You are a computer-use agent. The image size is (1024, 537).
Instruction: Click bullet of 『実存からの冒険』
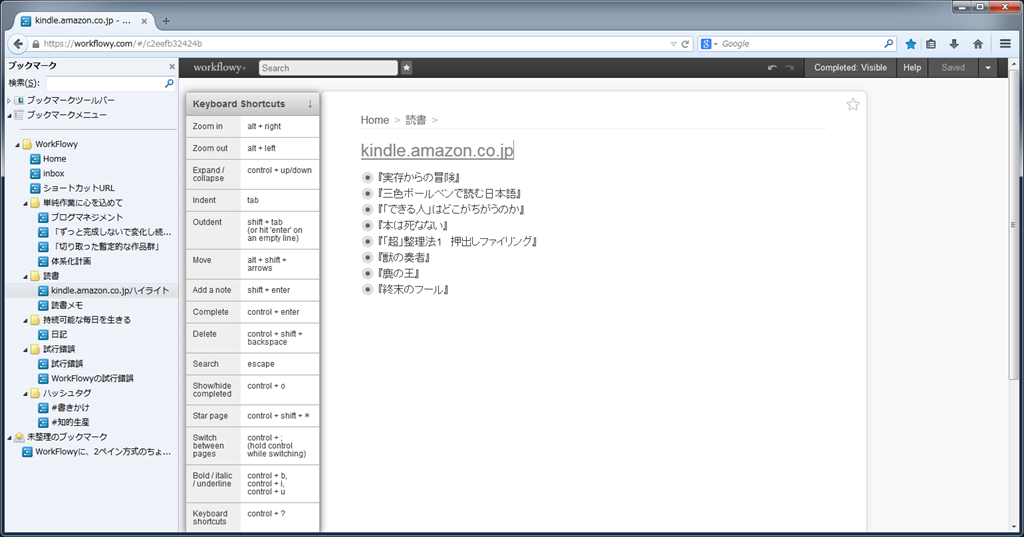click(x=367, y=177)
